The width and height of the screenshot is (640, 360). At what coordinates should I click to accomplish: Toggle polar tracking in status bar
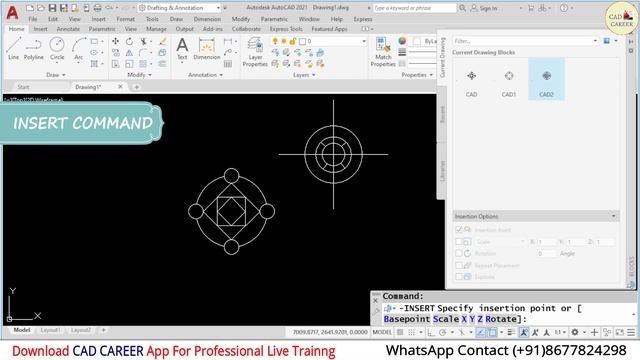[x=442, y=332]
